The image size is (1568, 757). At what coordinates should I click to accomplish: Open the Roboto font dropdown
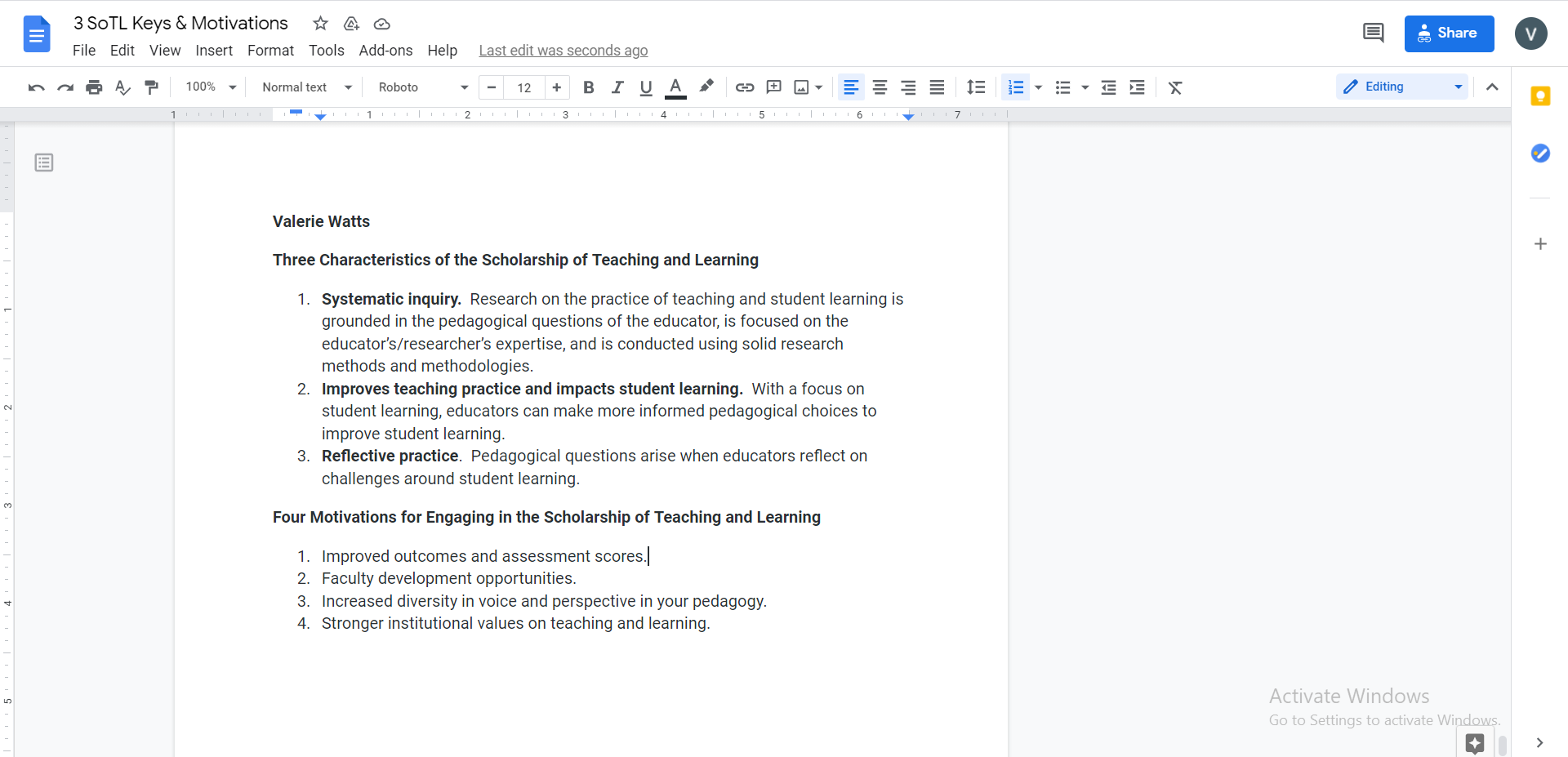[423, 87]
